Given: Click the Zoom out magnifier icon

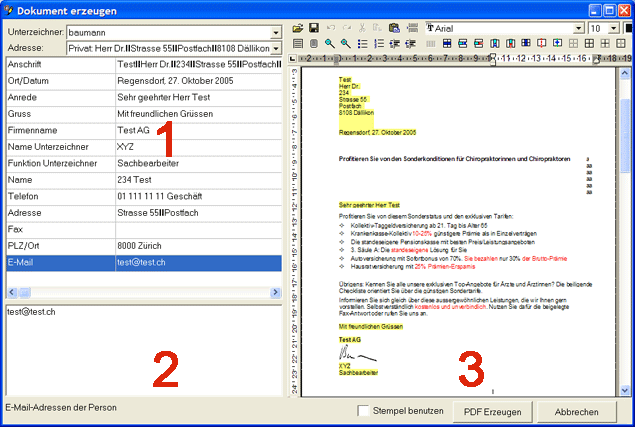Looking at the screenshot, I should (345, 45).
